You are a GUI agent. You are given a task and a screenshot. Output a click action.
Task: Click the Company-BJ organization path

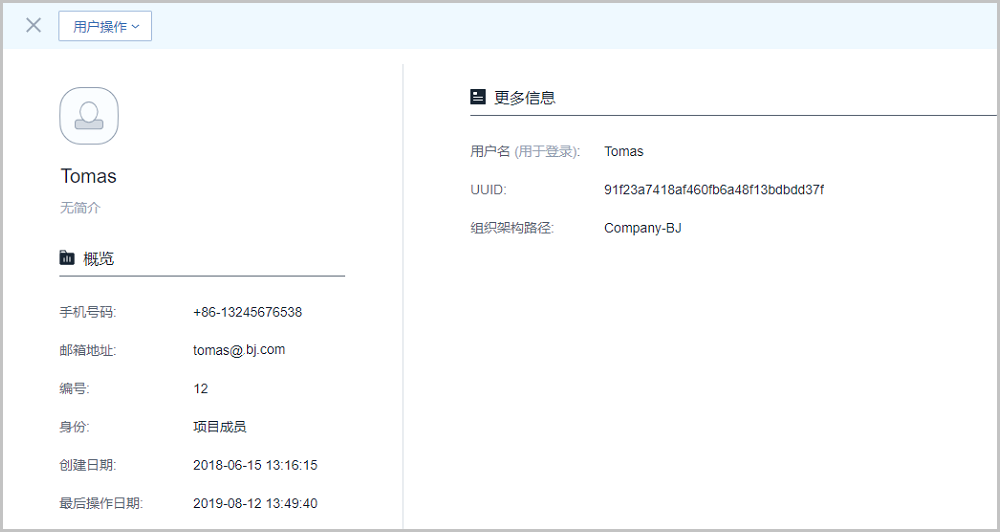pyautogui.click(x=642, y=228)
